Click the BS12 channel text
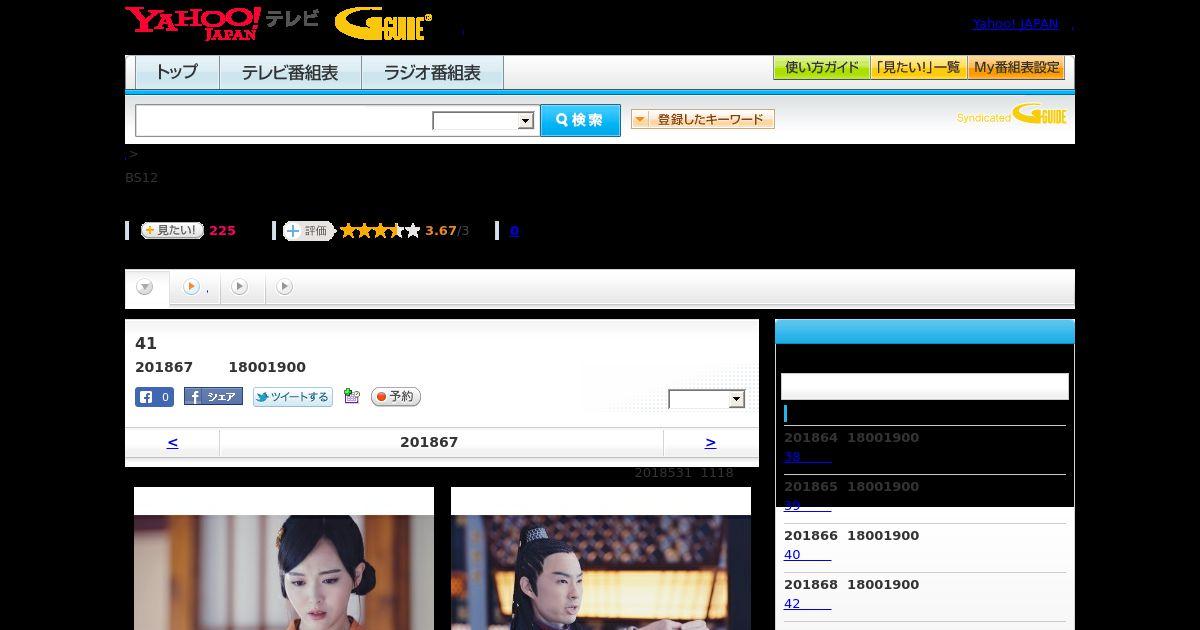The height and width of the screenshot is (630, 1200). pyautogui.click(x=141, y=178)
